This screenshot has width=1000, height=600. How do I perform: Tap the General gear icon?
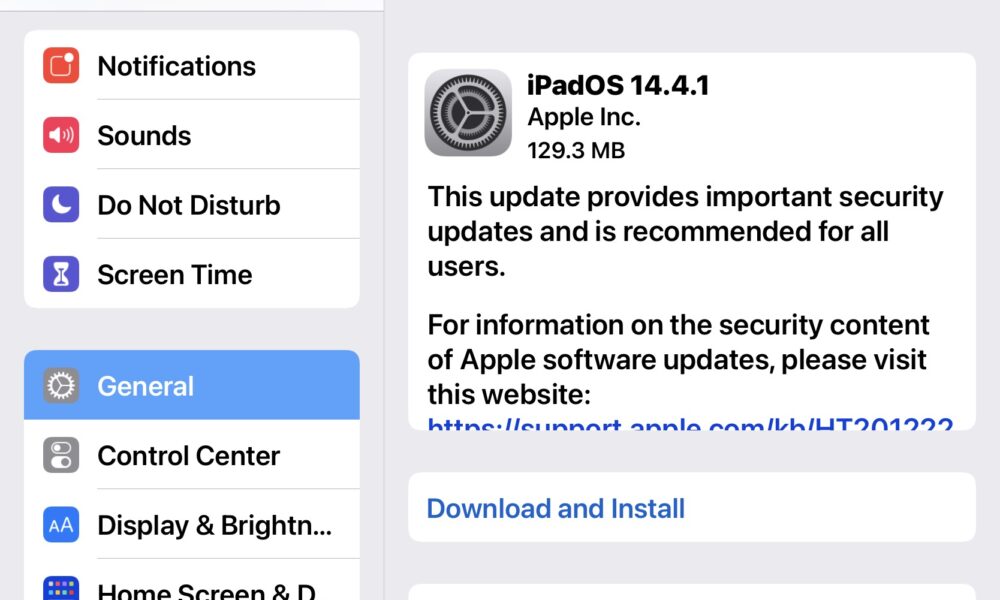pos(61,385)
